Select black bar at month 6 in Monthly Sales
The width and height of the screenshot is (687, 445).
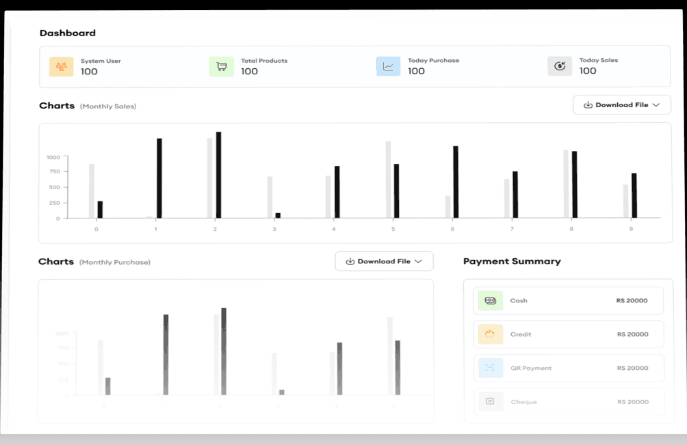455,182
